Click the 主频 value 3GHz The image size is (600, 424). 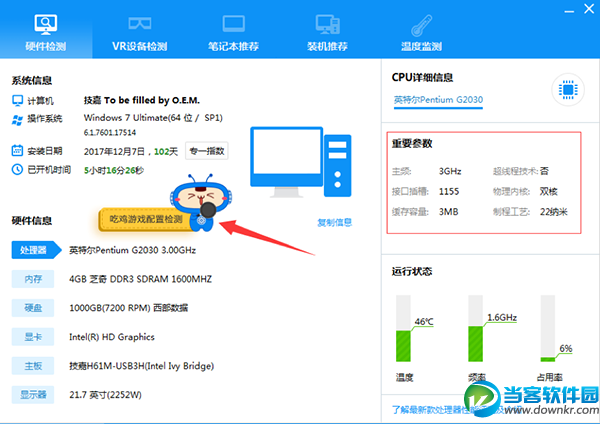[450, 171]
